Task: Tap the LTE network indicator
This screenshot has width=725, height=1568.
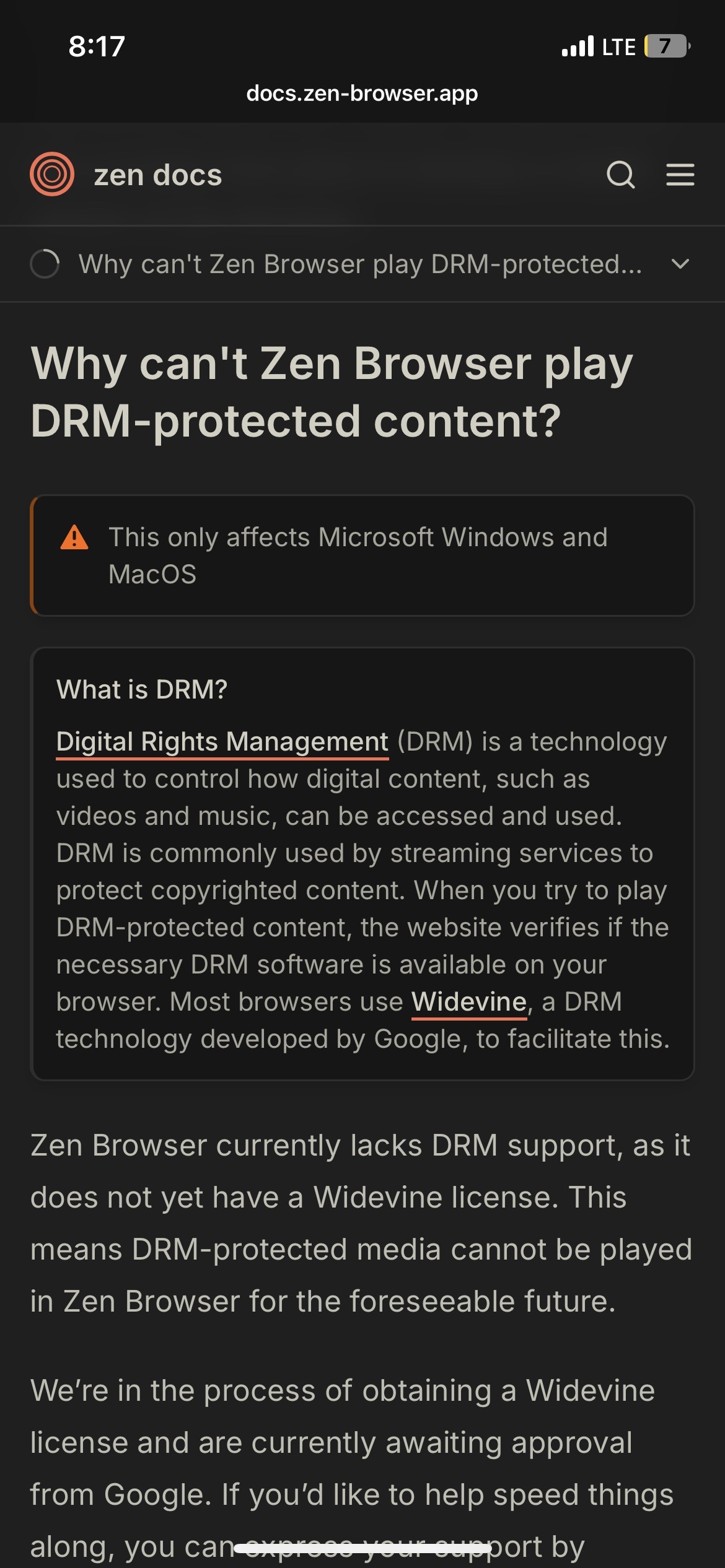Action: [x=618, y=47]
